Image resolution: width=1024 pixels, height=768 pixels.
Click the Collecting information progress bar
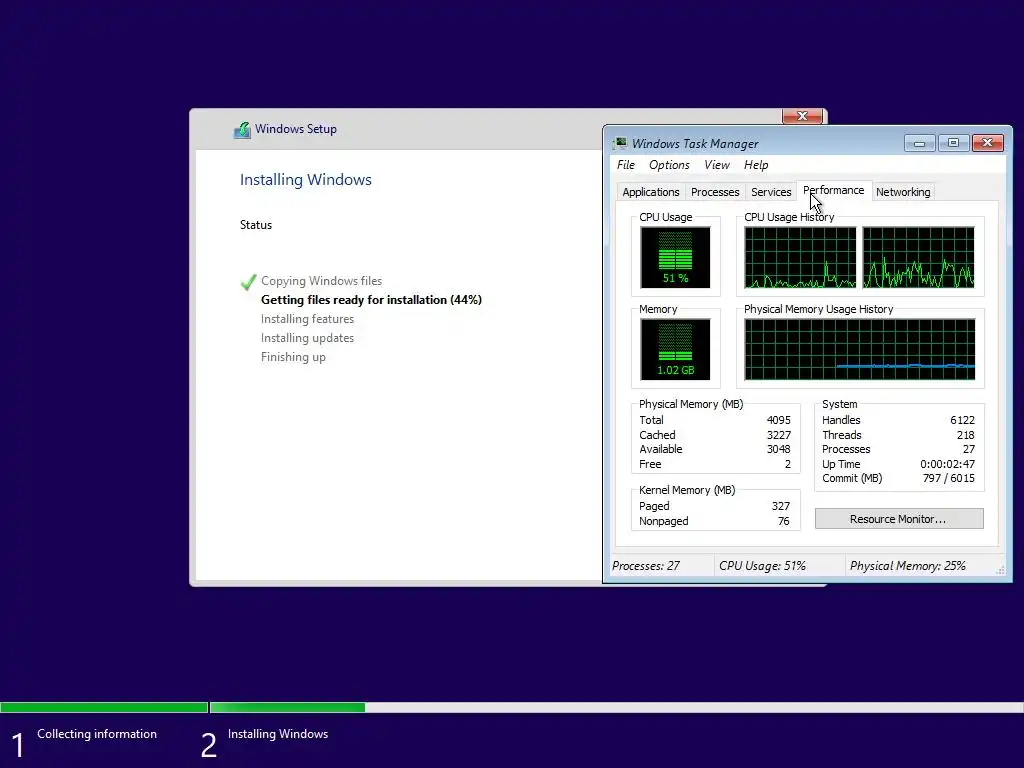pos(104,707)
